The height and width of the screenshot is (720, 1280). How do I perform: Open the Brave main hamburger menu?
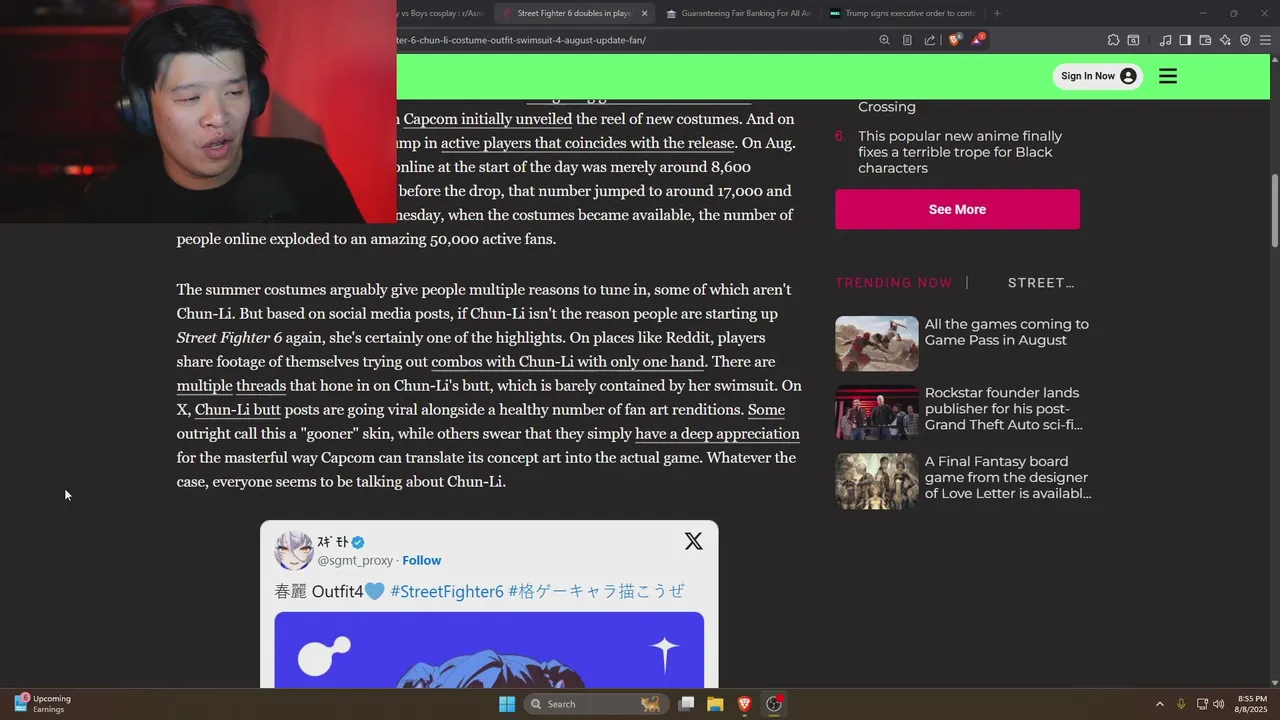tap(1265, 40)
